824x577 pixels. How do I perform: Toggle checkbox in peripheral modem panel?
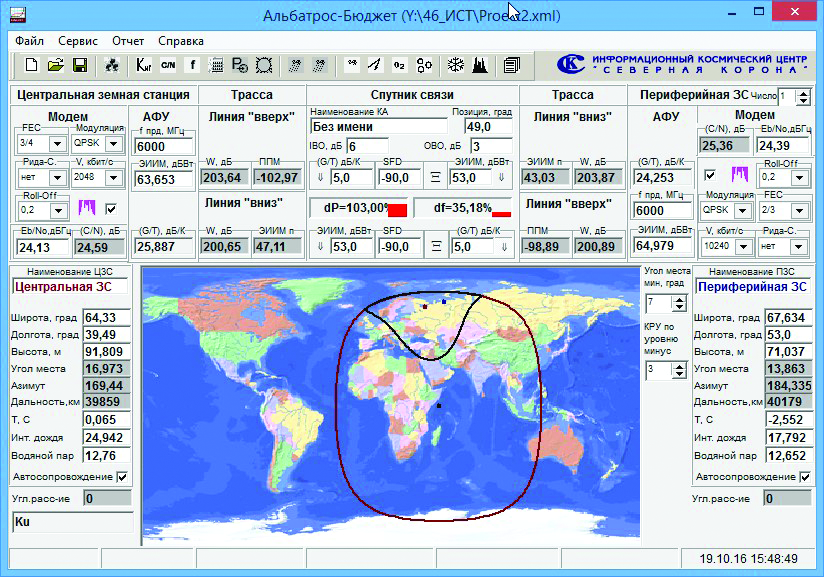pyautogui.click(x=710, y=175)
